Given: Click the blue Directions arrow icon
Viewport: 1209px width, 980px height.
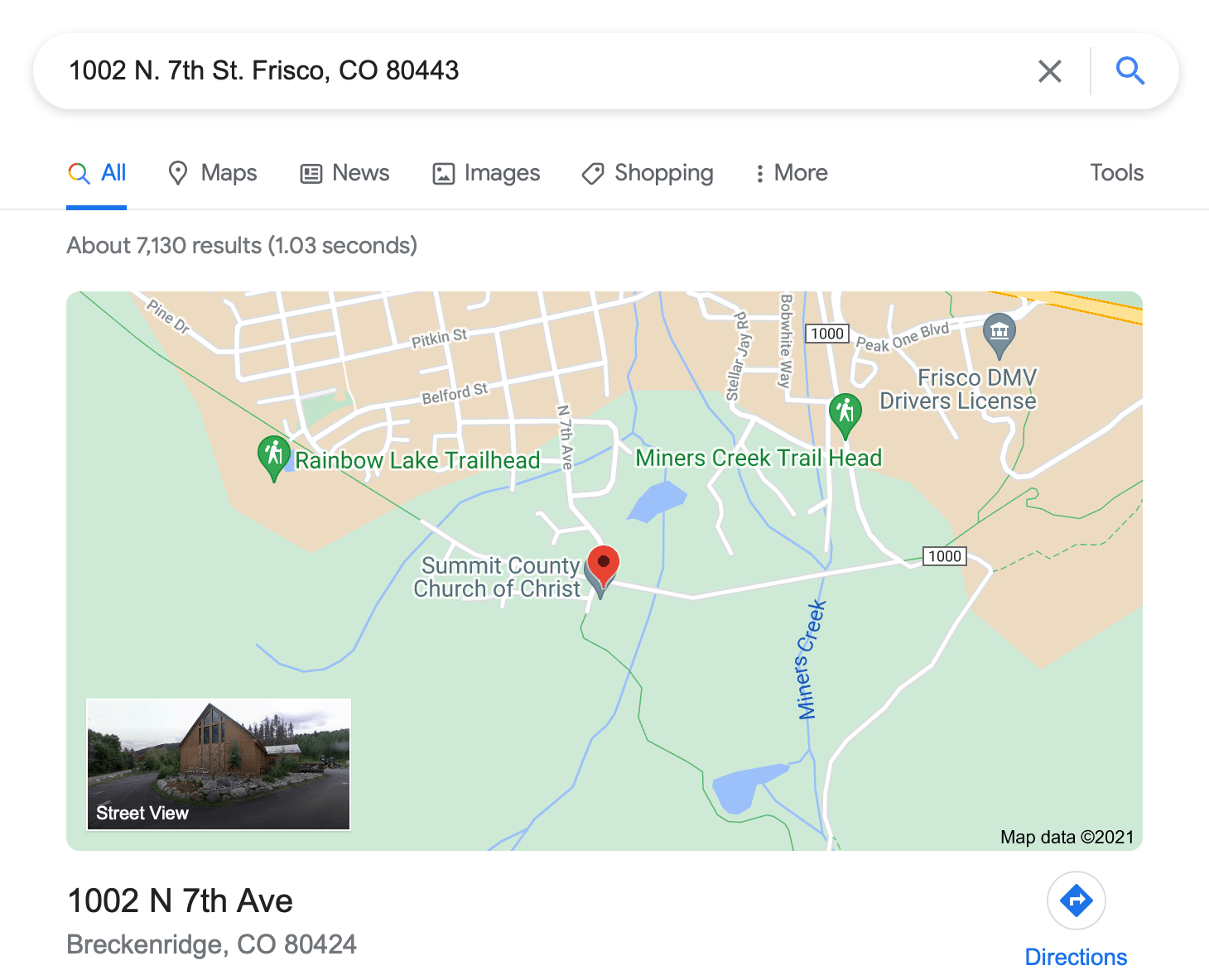Looking at the screenshot, I should (x=1076, y=901).
